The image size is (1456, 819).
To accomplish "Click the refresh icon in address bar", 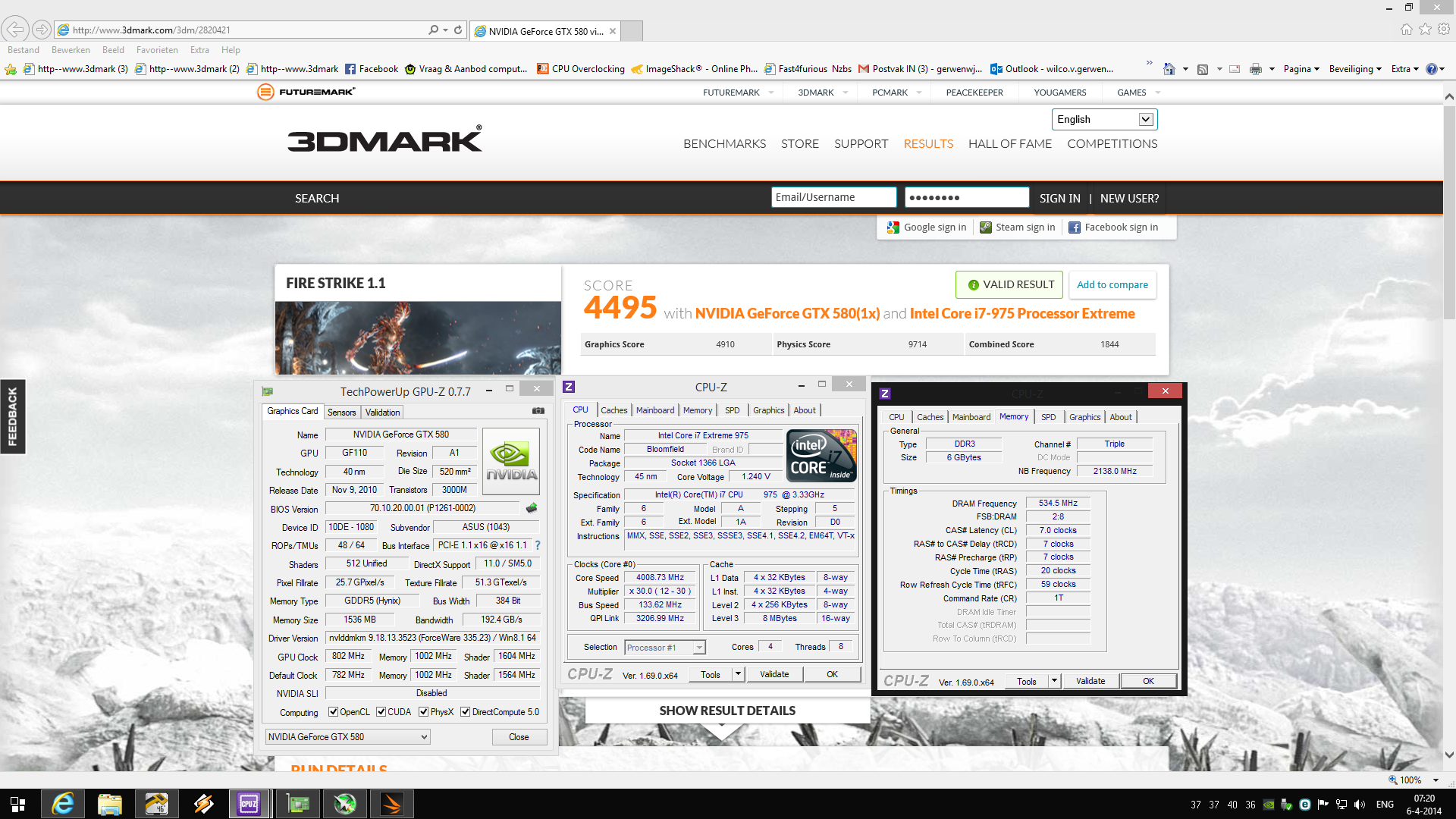I will (458, 30).
